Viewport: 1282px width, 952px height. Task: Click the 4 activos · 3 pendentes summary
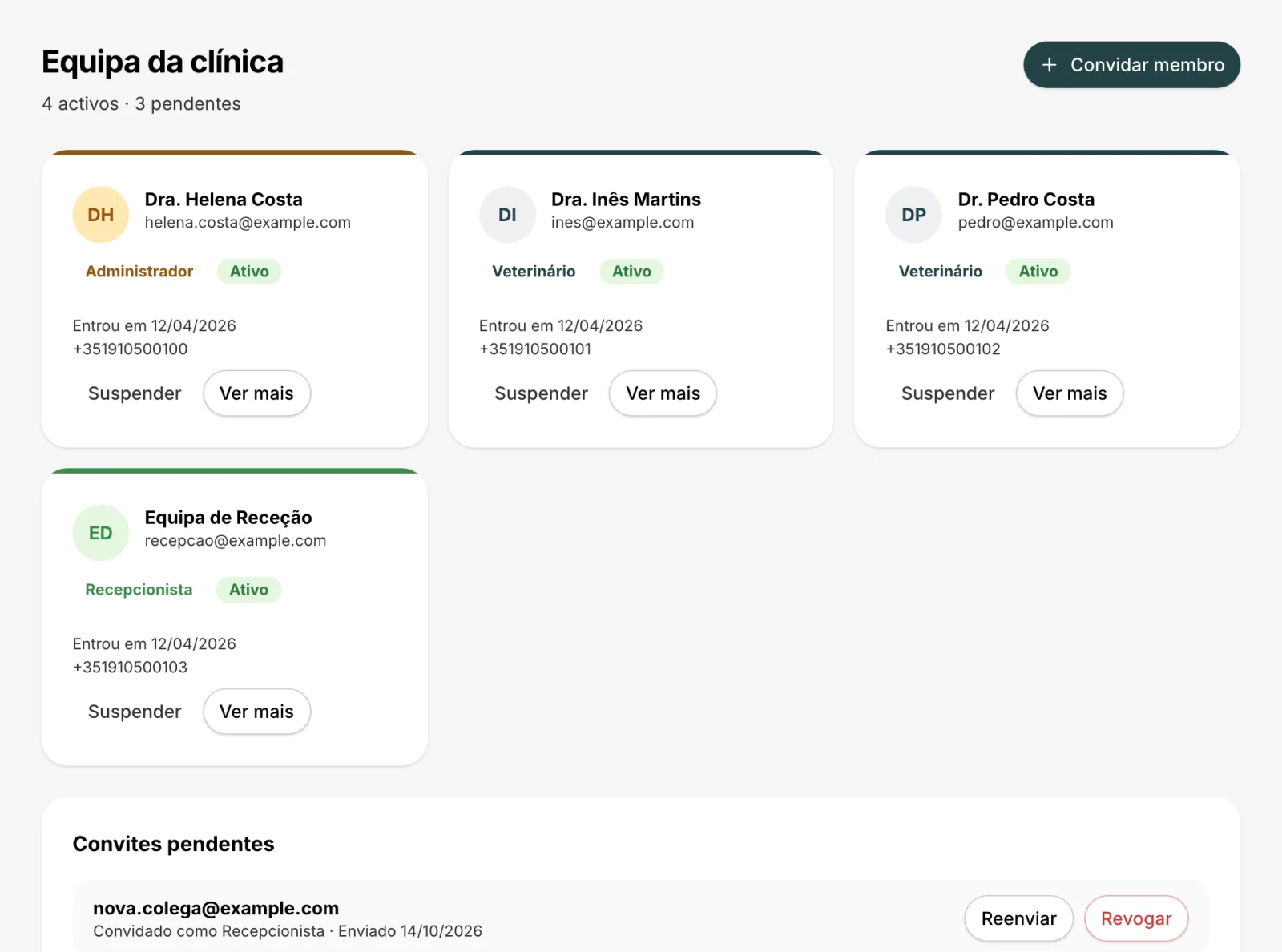click(x=141, y=104)
